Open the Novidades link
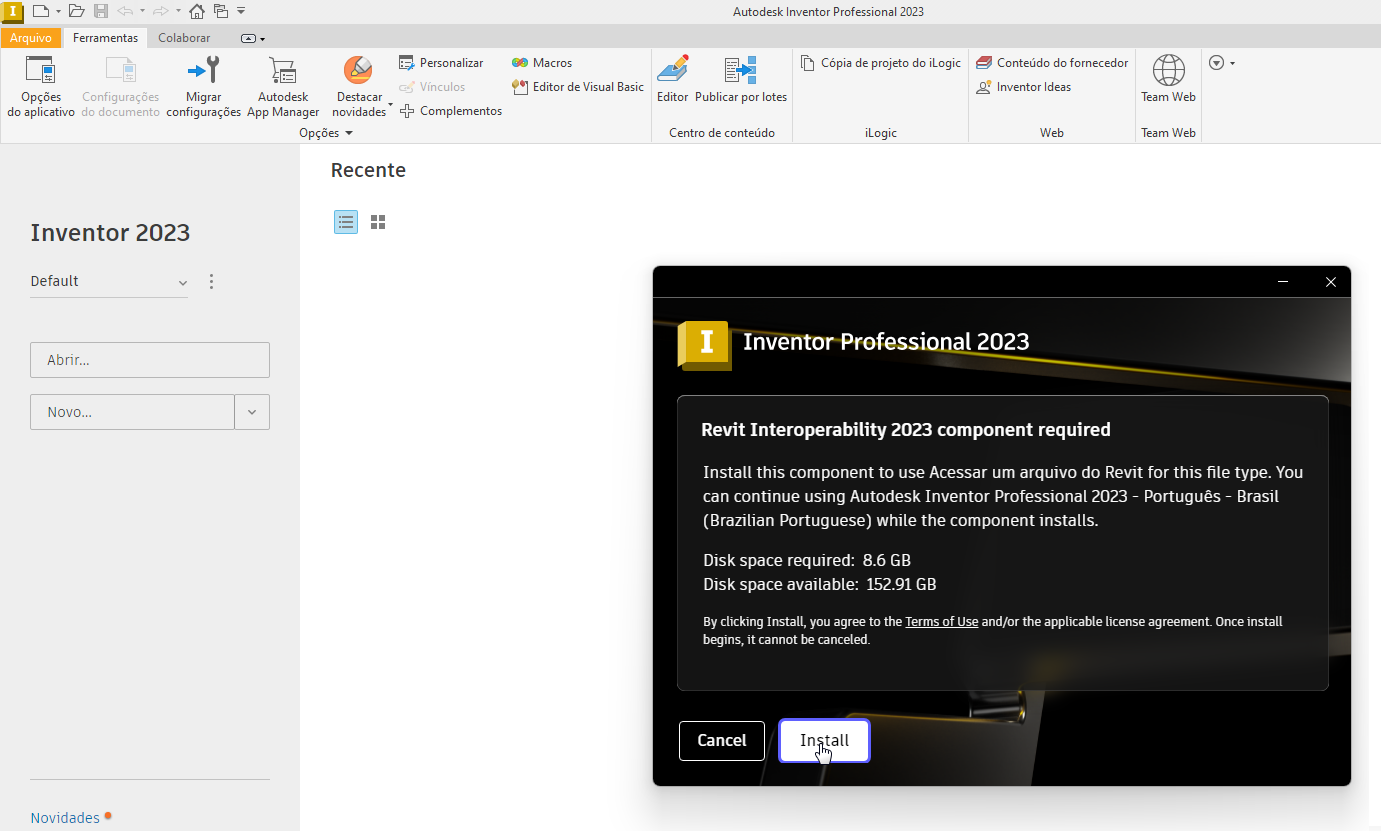 click(x=65, y=818)
